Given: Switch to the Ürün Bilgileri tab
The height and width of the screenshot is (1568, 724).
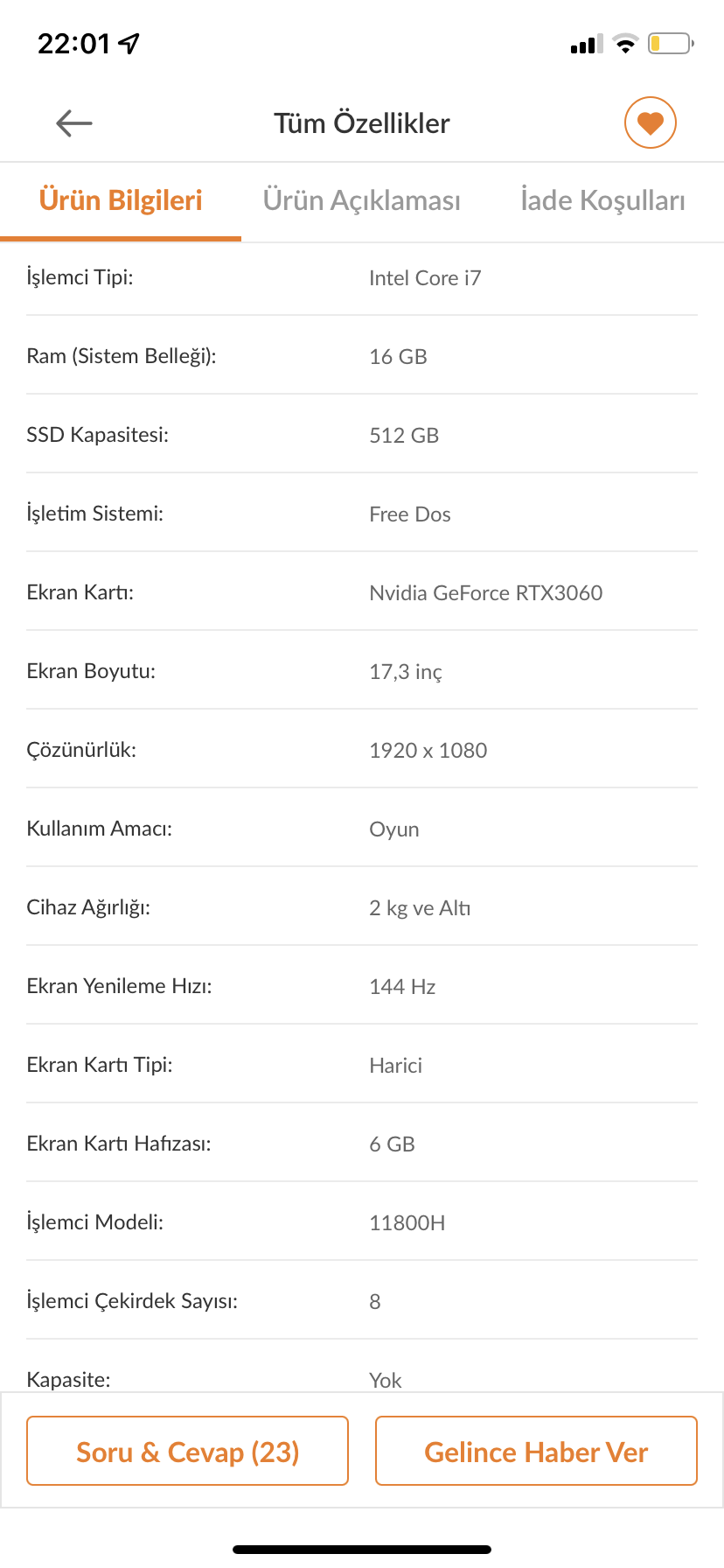Looking at the screenshot, I should pyautogui.click(x=121, y=200).
